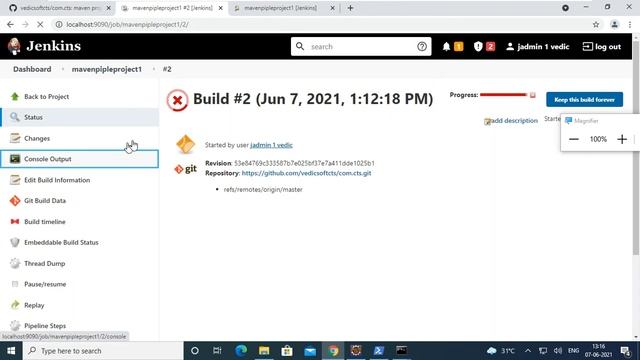
Task: Click refs/remotes/origin/master branch text
Action: pos(263,189)
